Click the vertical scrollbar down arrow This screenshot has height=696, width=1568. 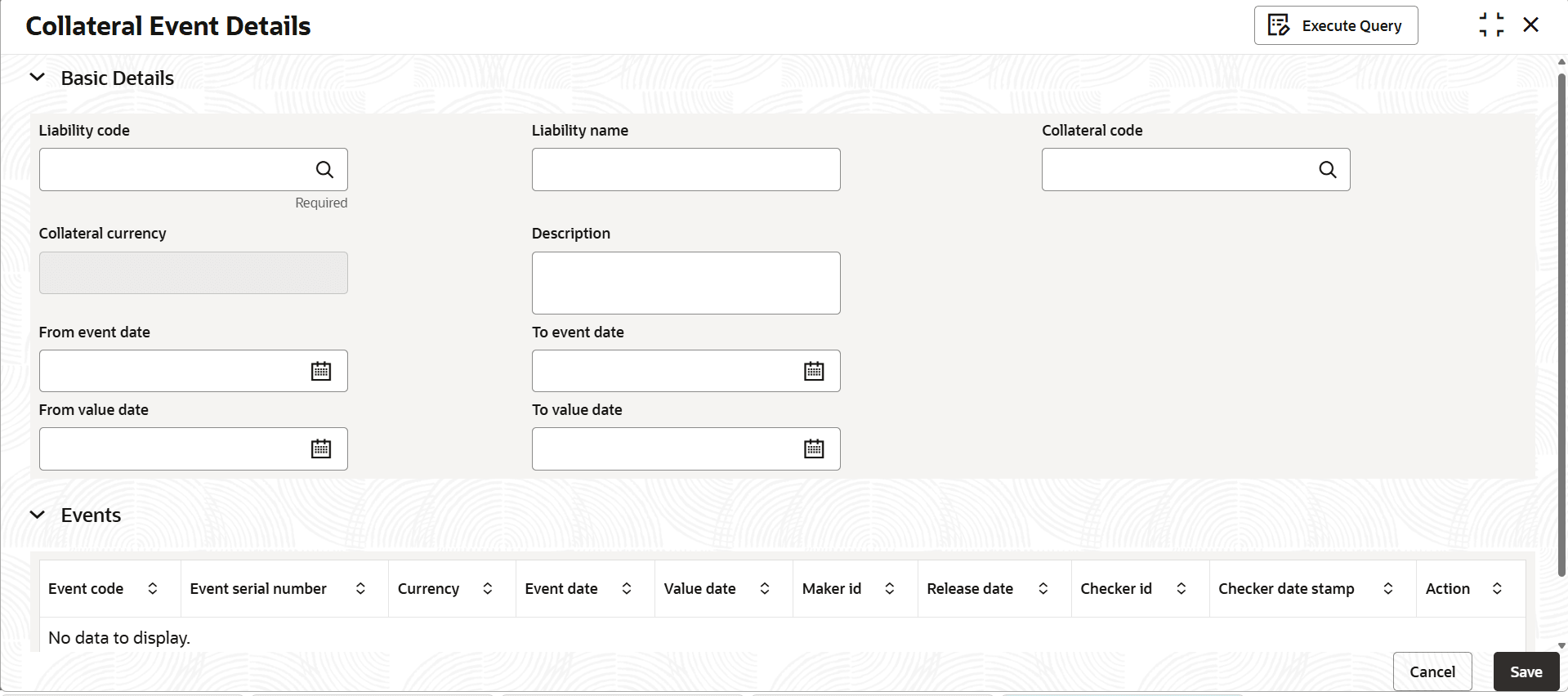pos(1561,645)
